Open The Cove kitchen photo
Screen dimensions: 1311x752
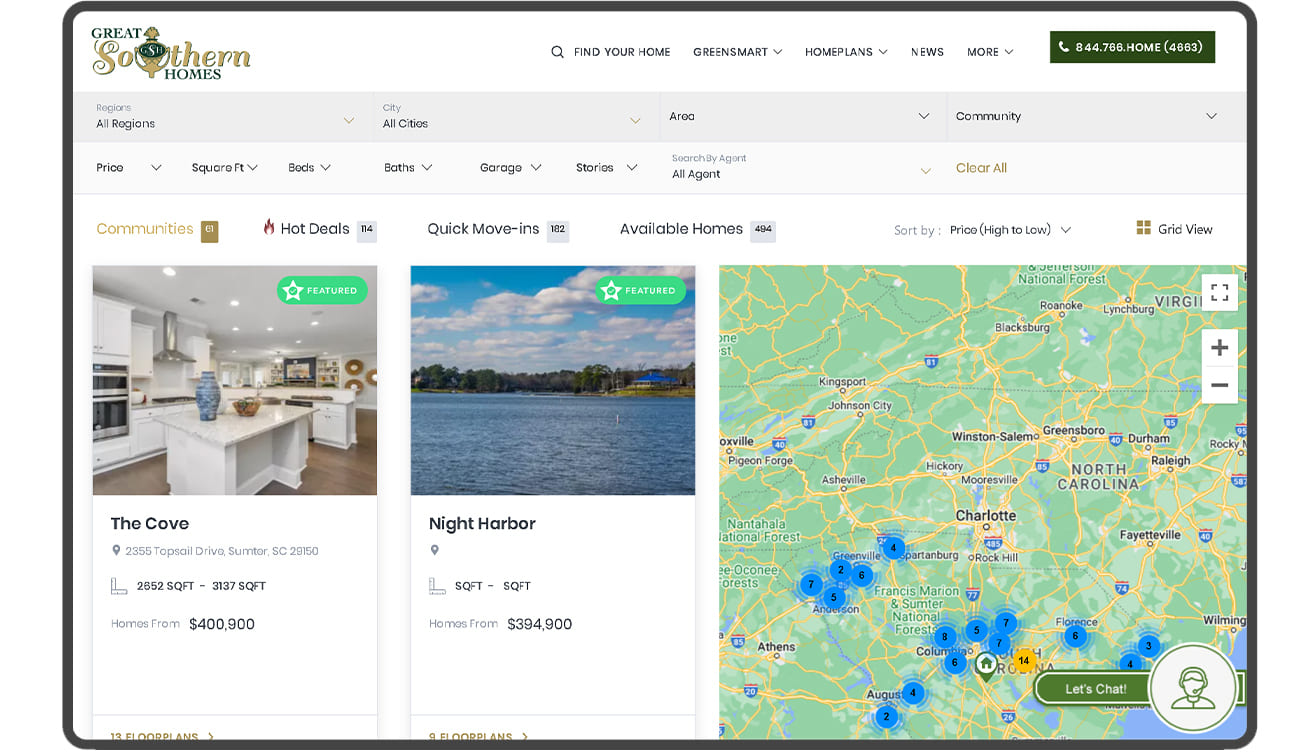click(x=235, y=380)
